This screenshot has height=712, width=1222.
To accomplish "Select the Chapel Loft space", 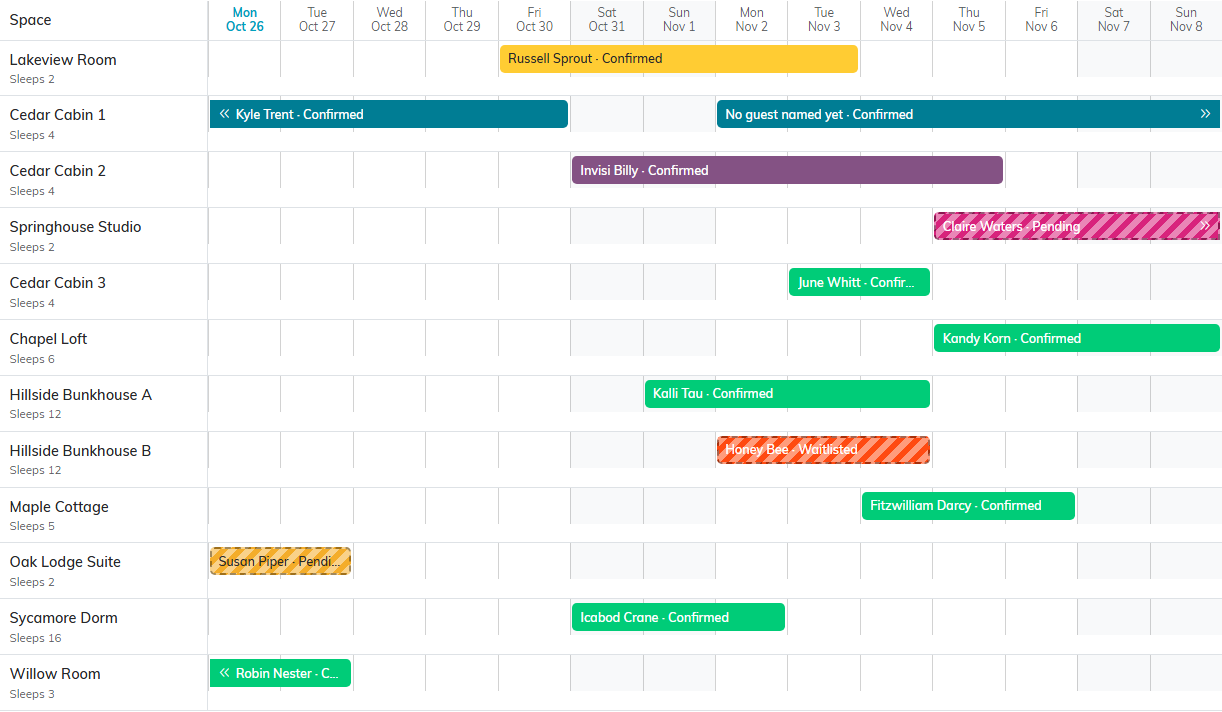I will (x=48, y=339).
